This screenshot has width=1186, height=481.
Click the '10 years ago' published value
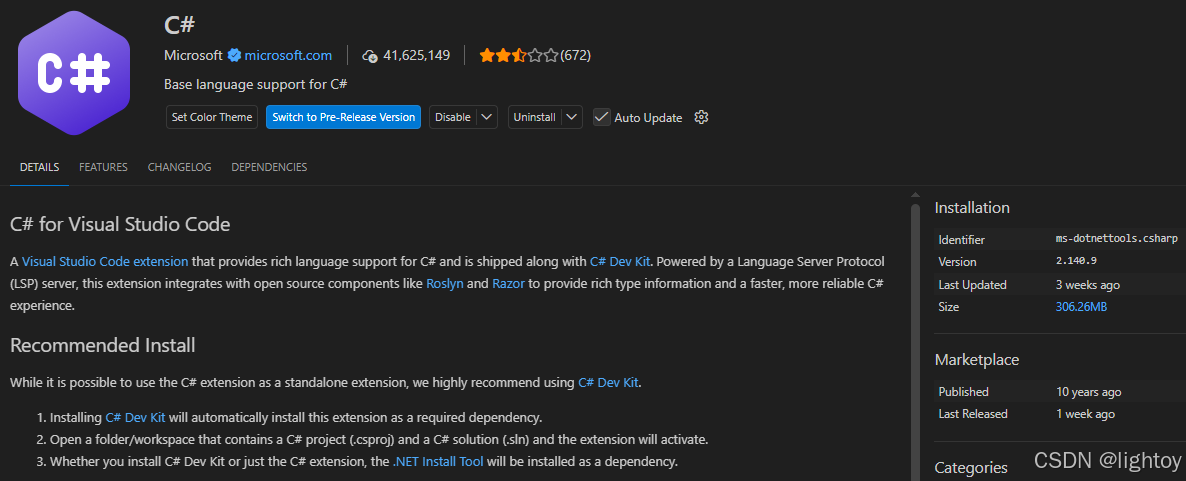1088,392
